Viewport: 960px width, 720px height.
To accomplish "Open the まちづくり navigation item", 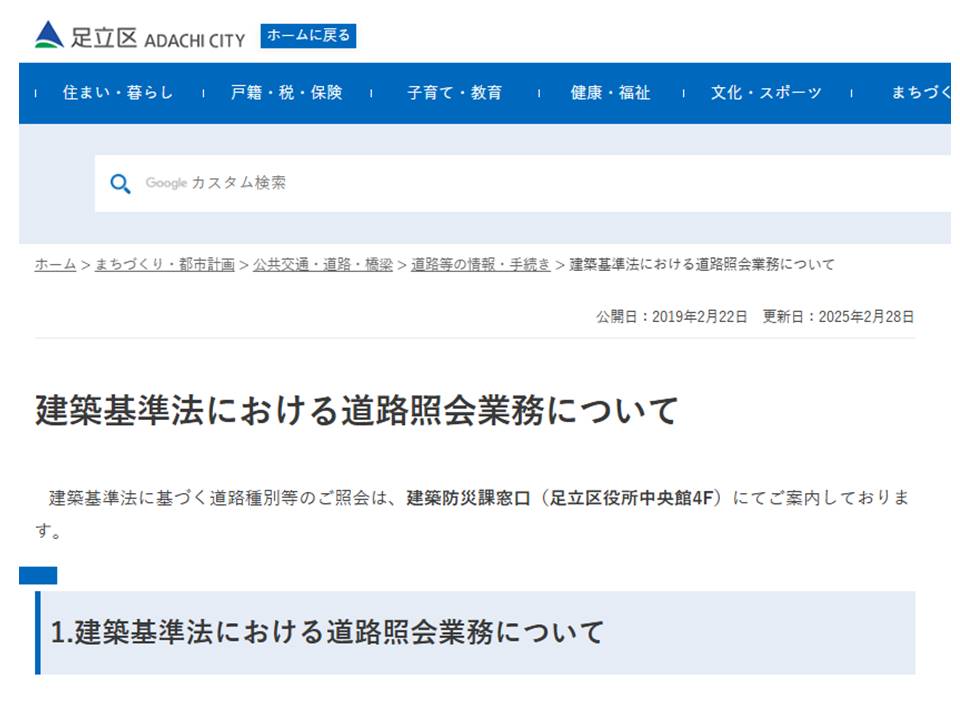I will pyautogui.click(x=920, y=93).
